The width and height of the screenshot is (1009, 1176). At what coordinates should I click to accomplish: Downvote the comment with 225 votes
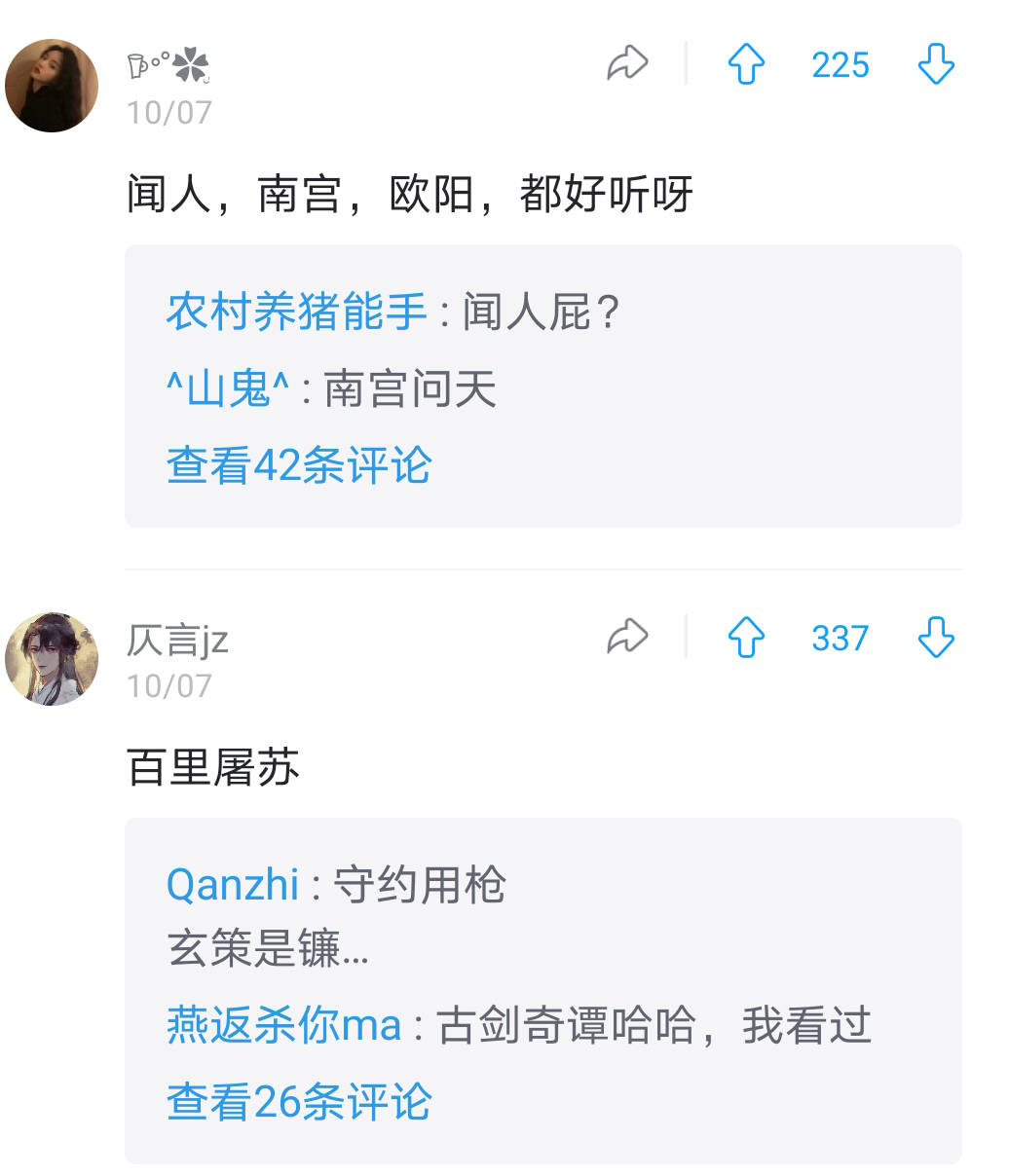pos(936,64)
